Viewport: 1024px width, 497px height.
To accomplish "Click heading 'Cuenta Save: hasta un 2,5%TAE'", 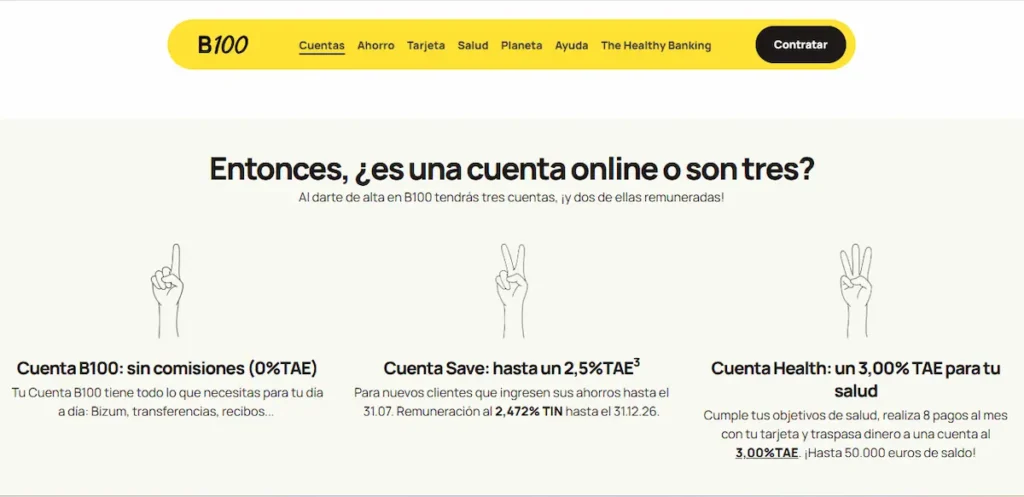I will point(507,368).
